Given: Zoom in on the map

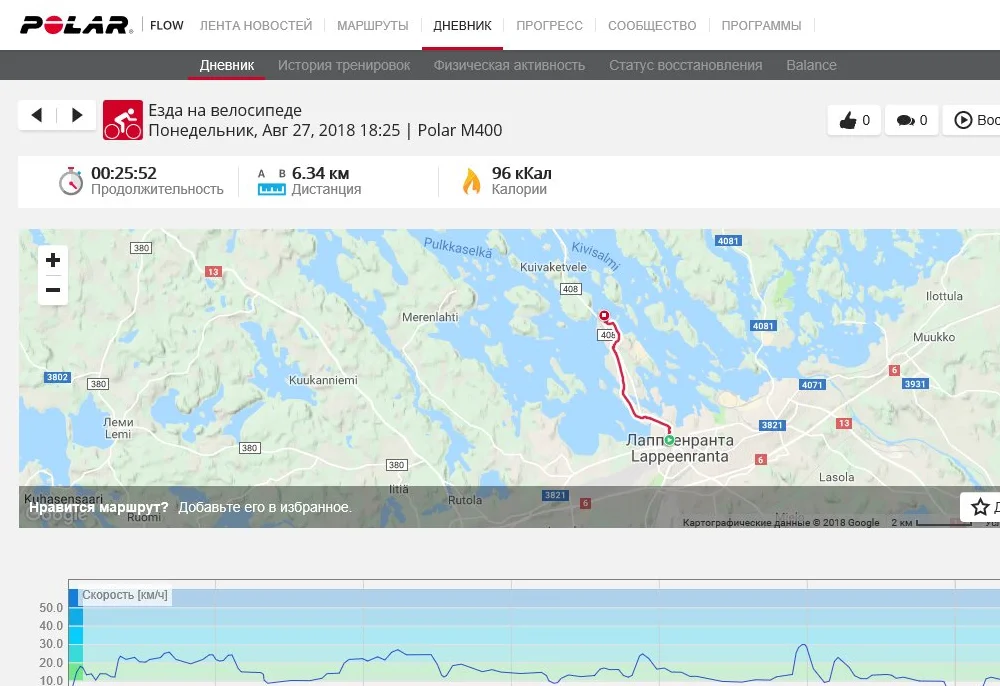Looking at the screenshot, I should coord(53,260).
